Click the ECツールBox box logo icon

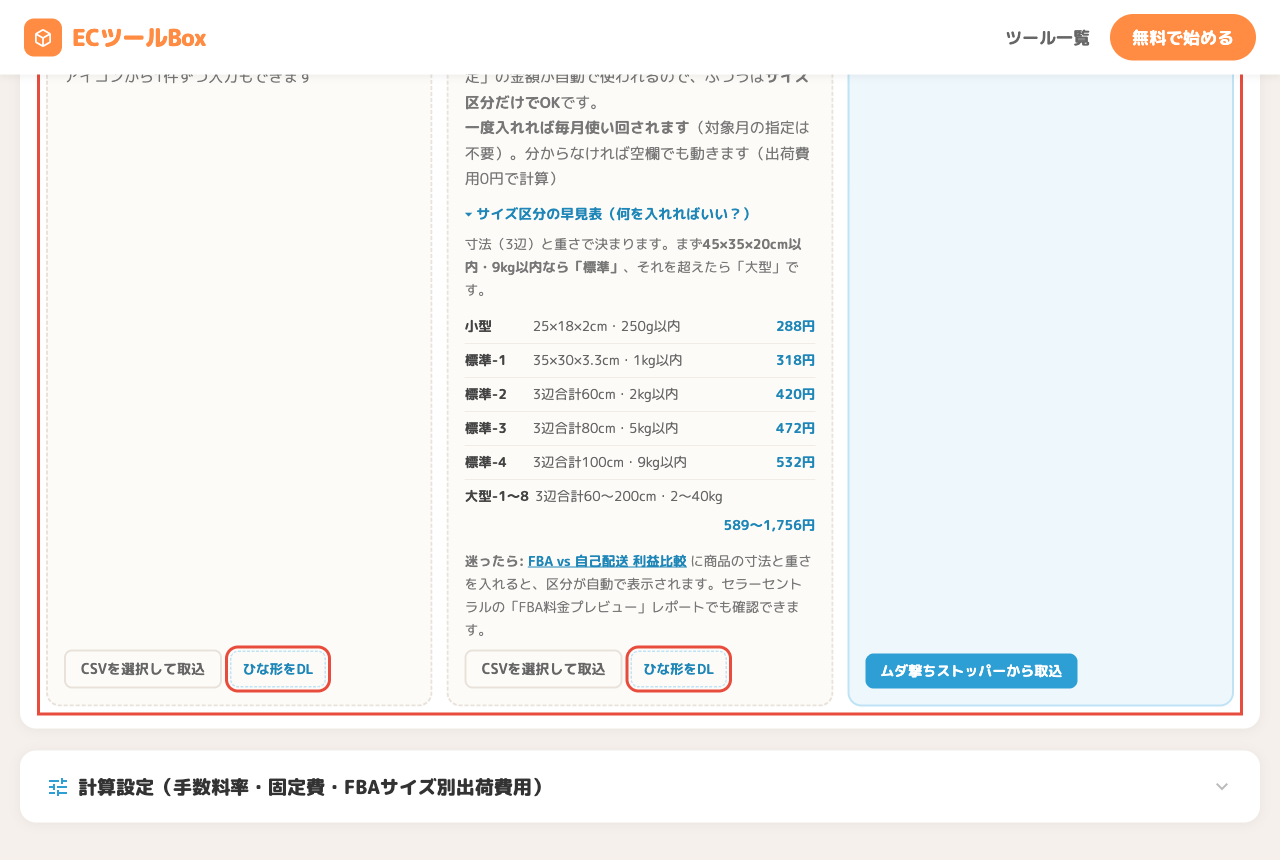point(43,38)
